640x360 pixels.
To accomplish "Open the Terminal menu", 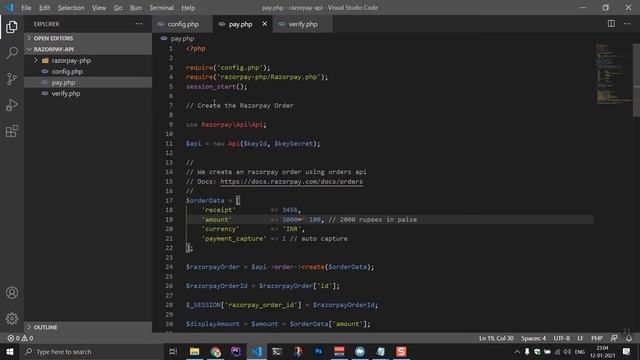I will point(161,8).
